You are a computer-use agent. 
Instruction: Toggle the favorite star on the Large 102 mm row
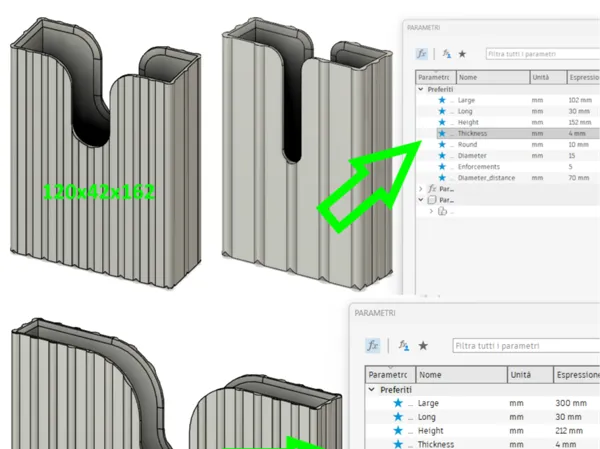tap(442, 100)
